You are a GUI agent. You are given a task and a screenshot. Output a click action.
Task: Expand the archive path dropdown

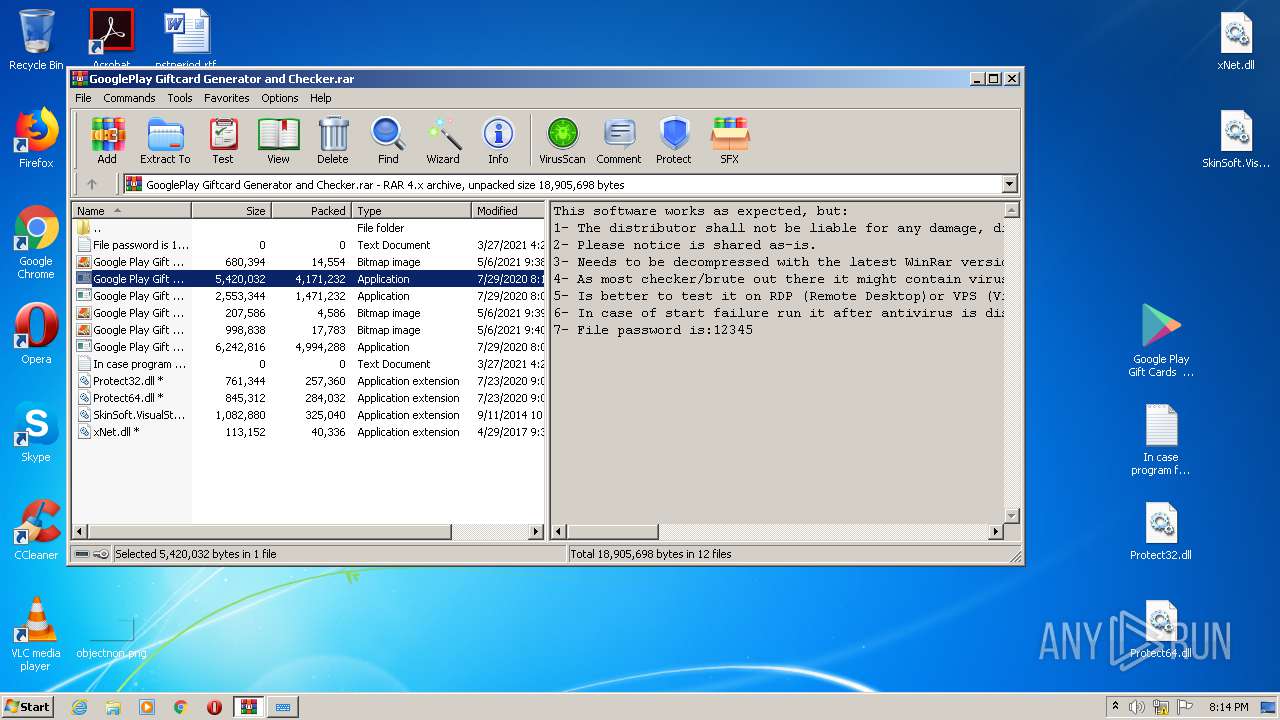coord(1009,184)
